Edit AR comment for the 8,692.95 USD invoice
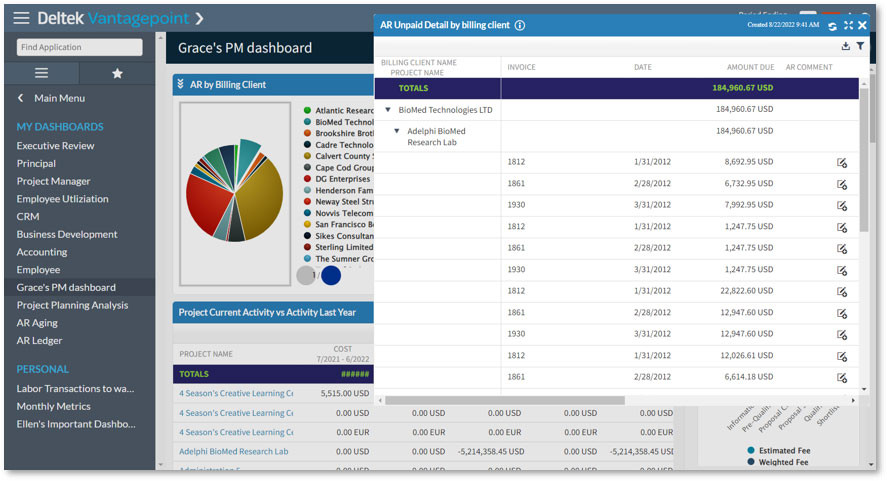Viewport: 887px width, 481px height. click(x=842, y=162)
